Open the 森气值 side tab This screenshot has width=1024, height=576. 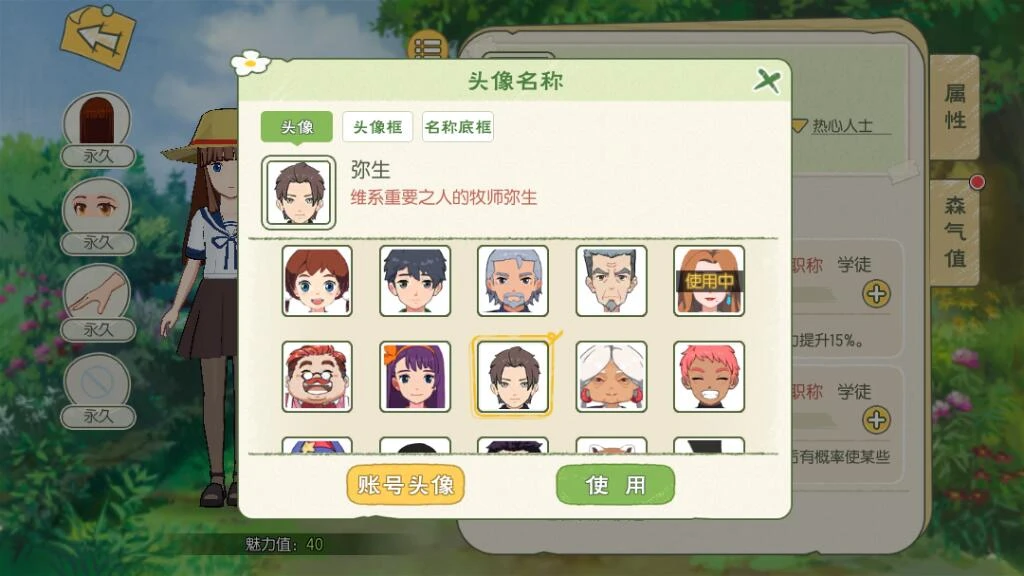click(955, 232)
